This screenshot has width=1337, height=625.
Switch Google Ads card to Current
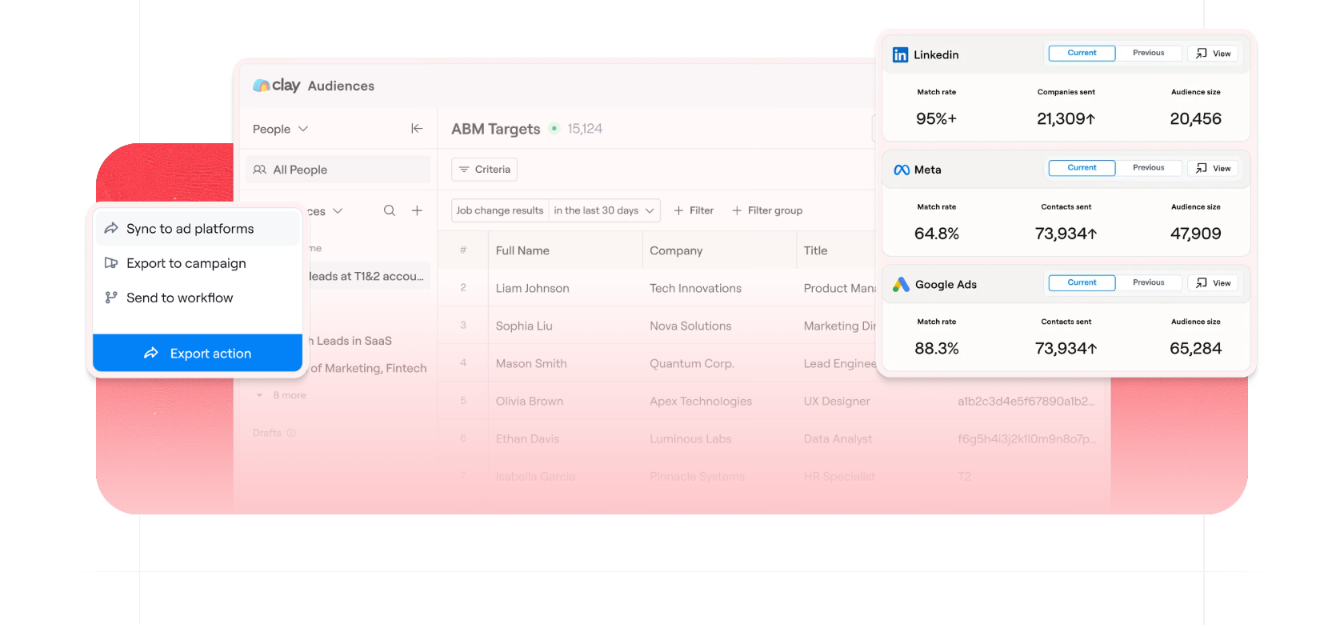(1082, 283)
